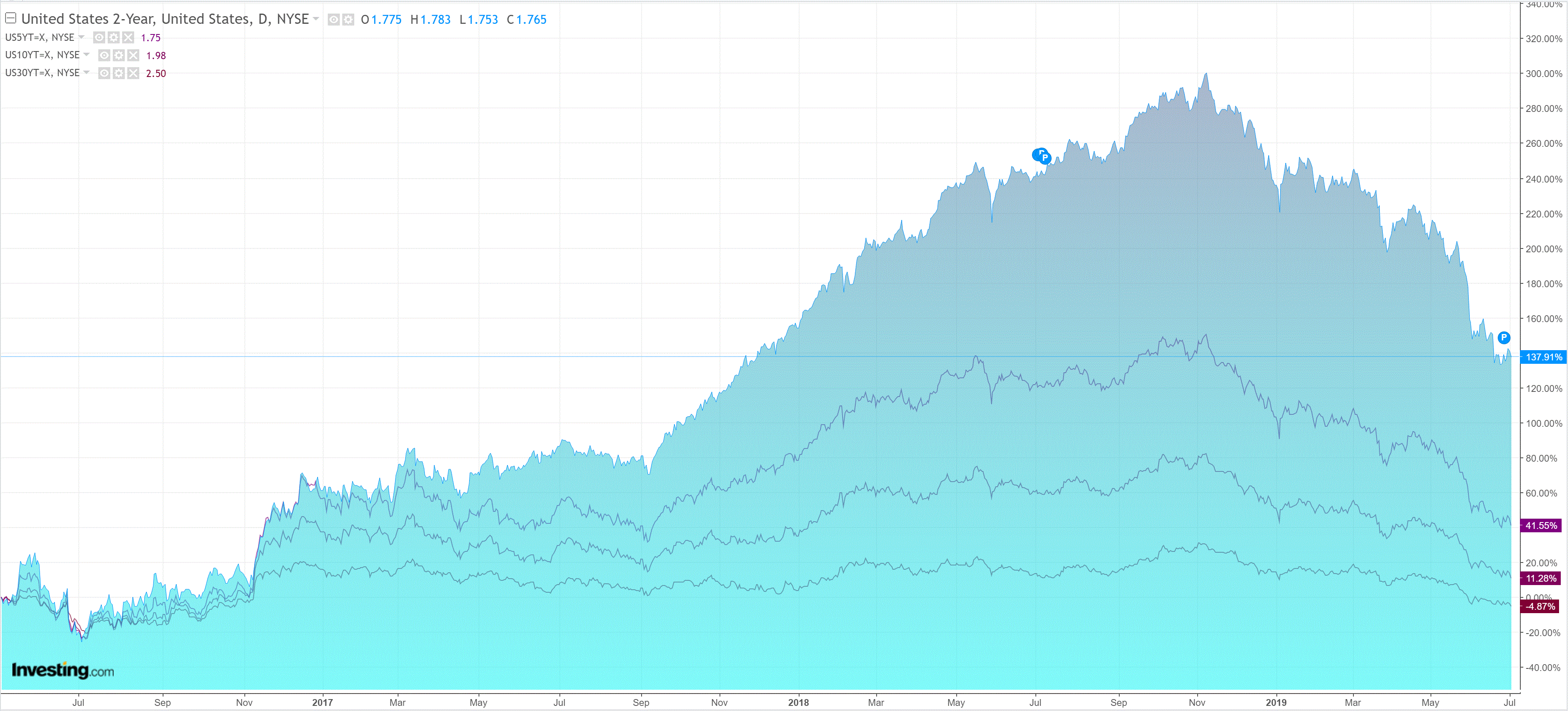Click the blue P marker near July 2019

pos(1503,337)
